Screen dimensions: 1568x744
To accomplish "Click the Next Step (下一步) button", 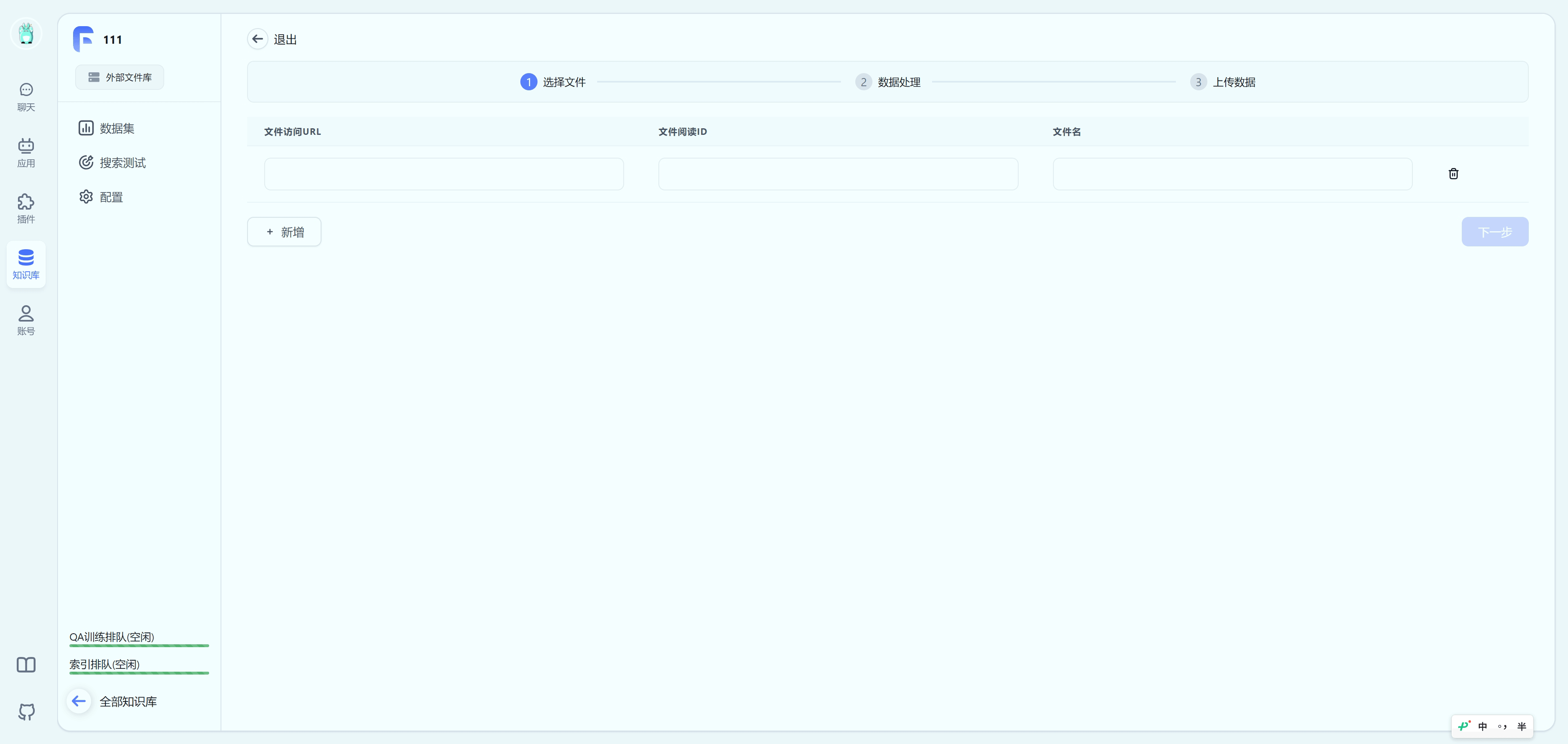I will (x=1494, y=232).
